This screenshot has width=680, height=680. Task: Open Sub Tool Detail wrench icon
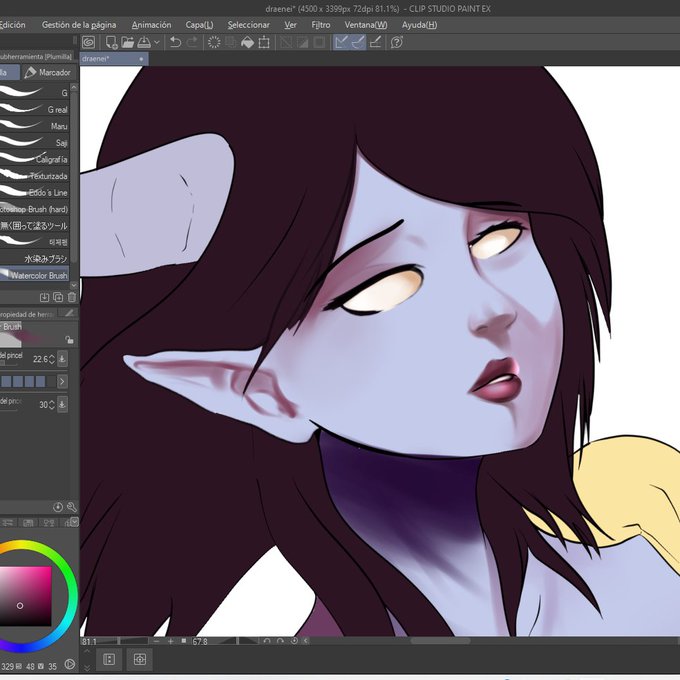click(72, 507)
